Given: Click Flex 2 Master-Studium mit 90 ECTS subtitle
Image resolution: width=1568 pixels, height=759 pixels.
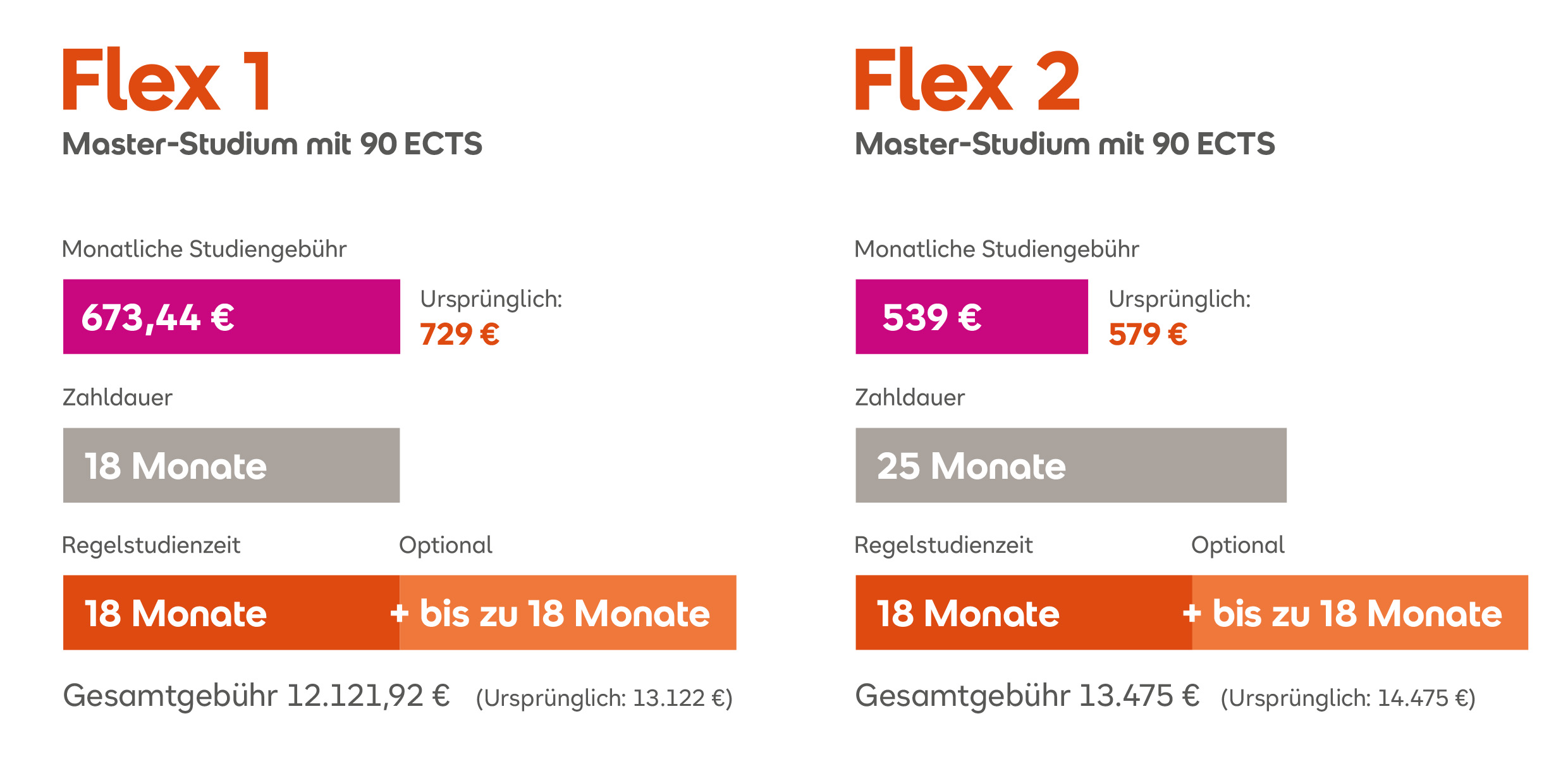Looking at the screenshot, I should (1065, 144).
